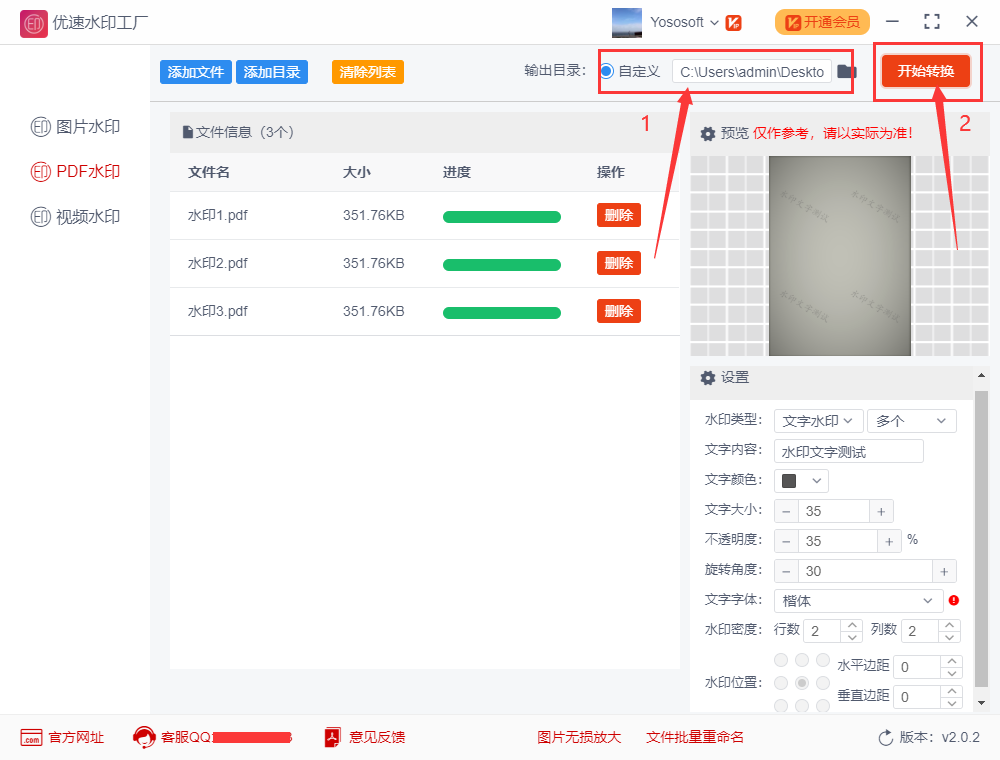This screenshot has height=760, width=1000.
Task: Click the file name 水印1.pdf
Action: [x=217, y=216]
